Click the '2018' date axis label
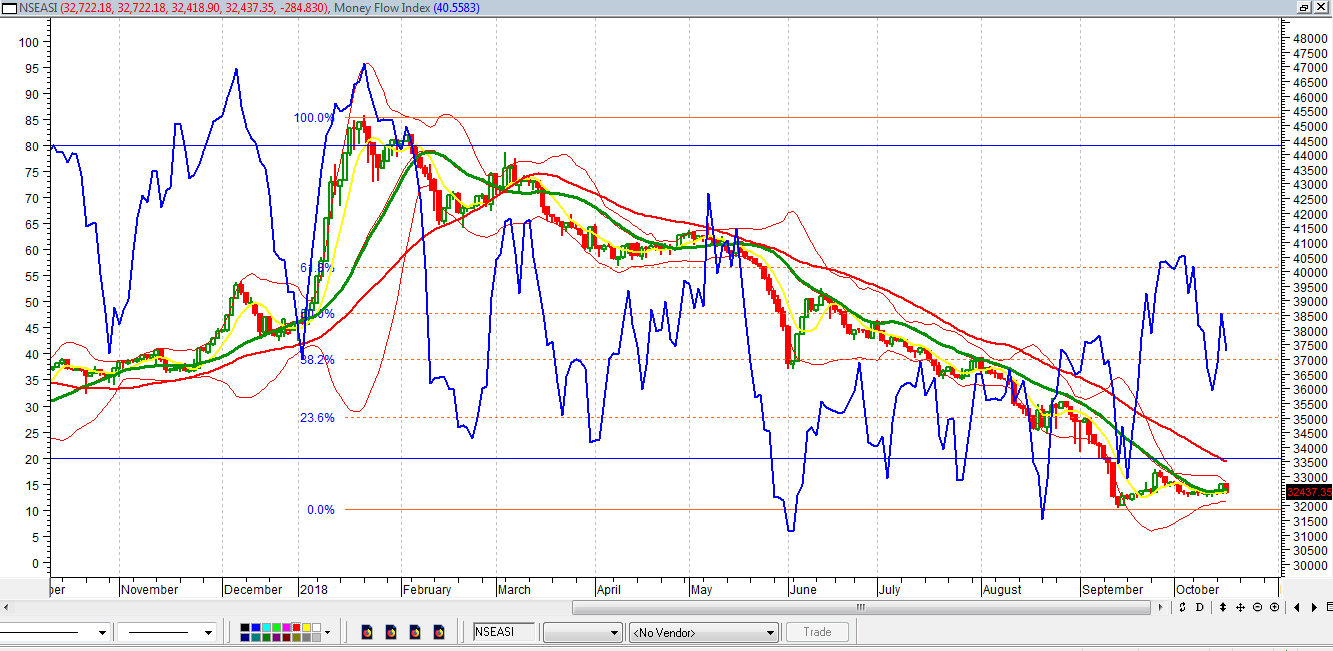Screen dimensions: 1333x651 pos(316,590)
